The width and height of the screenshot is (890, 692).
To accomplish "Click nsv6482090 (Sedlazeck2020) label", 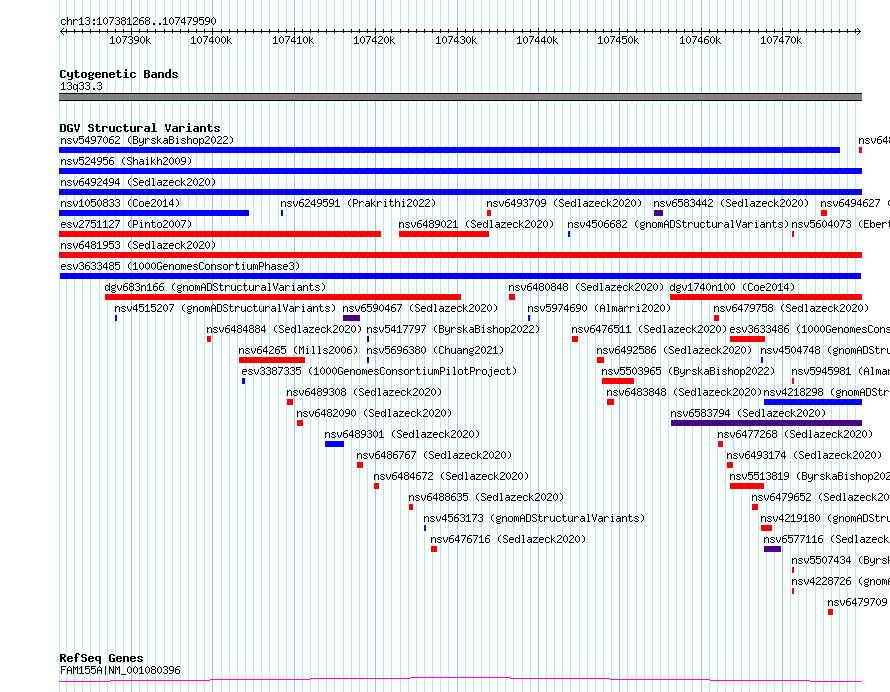I will [374, 413].
